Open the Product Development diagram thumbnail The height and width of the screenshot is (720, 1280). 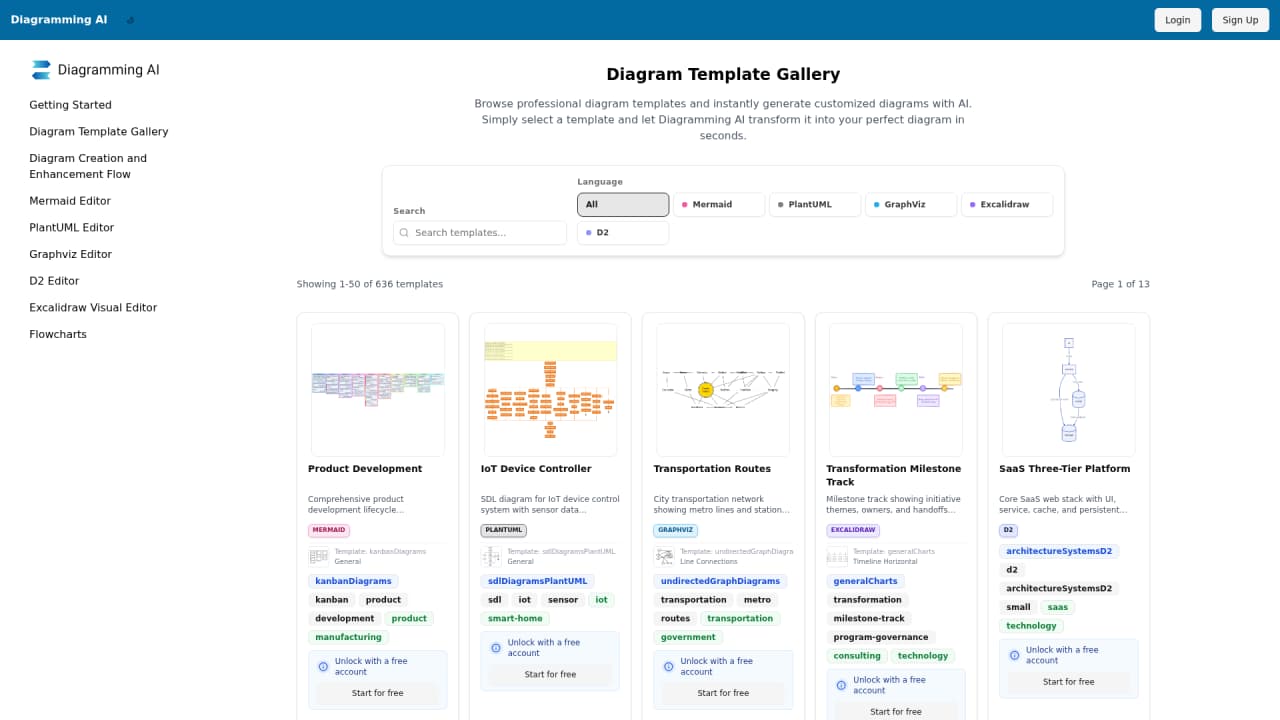pos(378,390)
